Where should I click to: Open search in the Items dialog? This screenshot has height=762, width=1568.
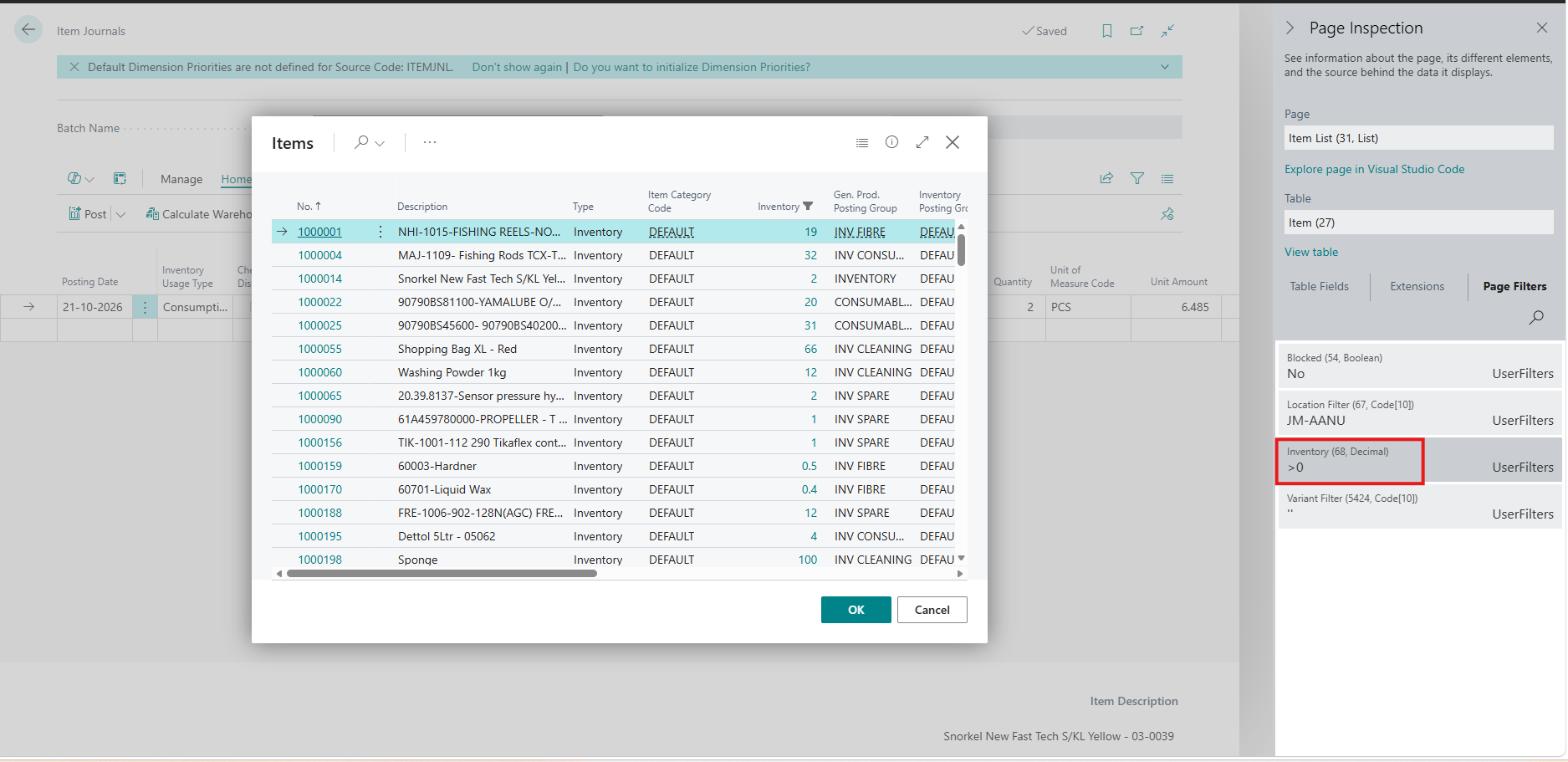[361, 142]
